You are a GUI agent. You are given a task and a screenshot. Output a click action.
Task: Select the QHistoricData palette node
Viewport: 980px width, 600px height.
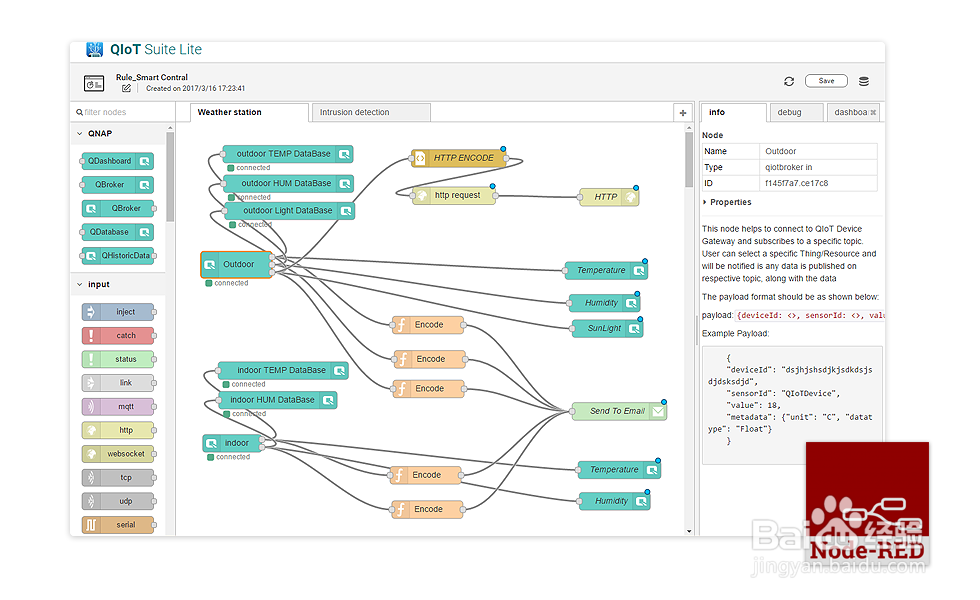tap(118, 256)
